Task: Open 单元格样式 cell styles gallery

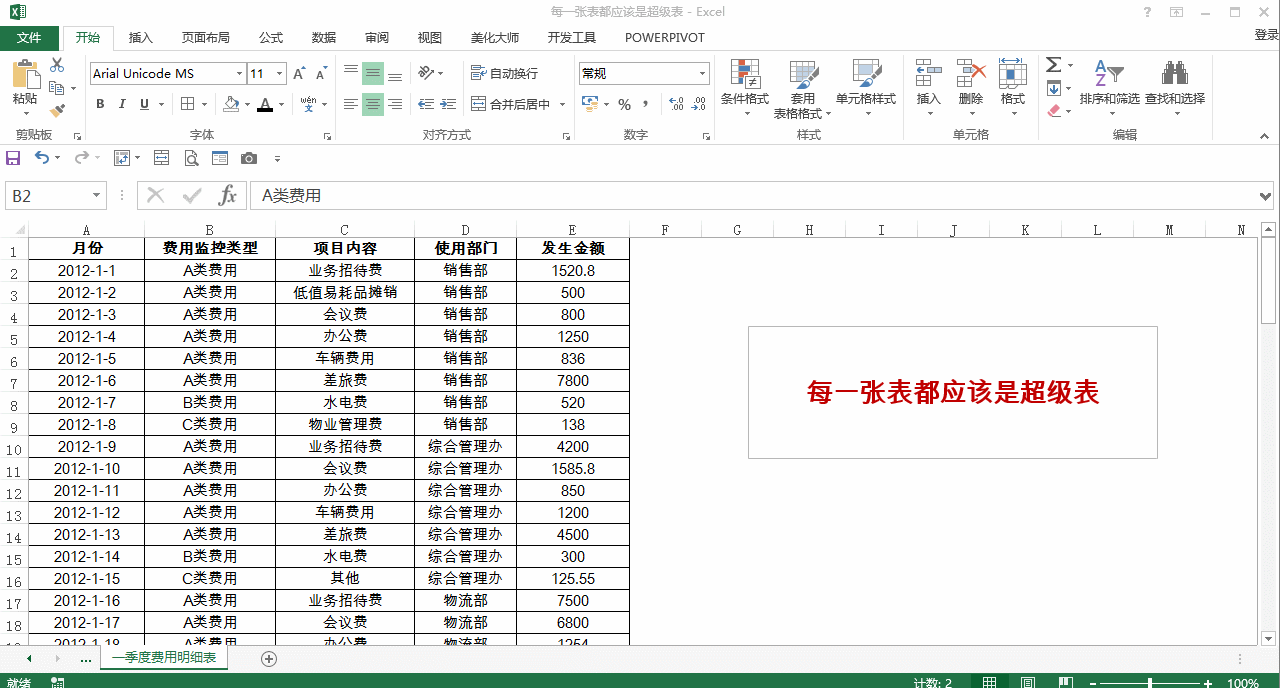Action: (x=866, y=86)
